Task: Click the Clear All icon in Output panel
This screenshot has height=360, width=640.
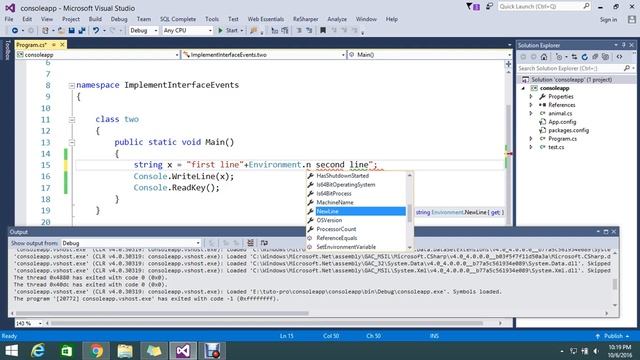Action: [251, 243]
